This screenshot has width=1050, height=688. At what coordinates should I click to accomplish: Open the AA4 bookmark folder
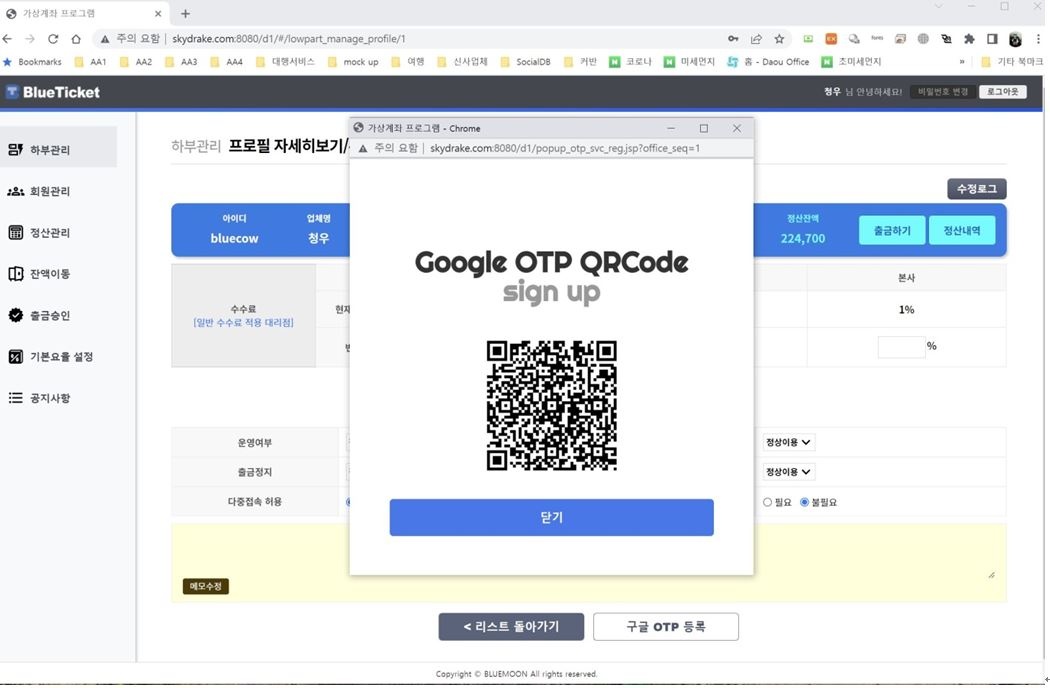pos(227,62)
